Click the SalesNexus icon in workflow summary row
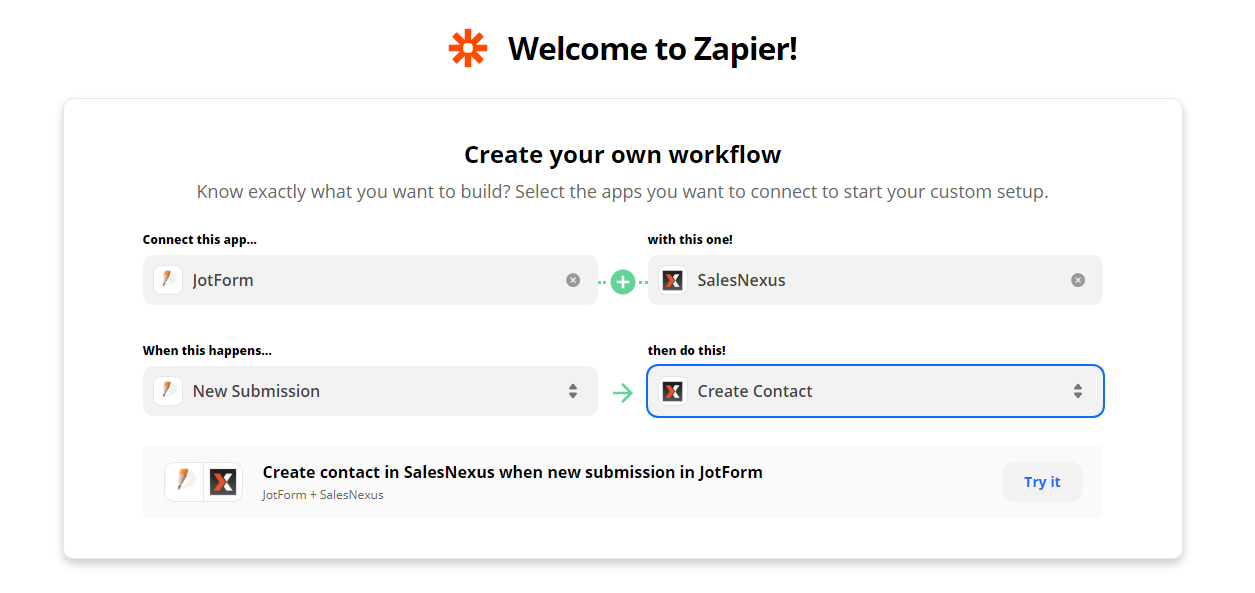The image size is (1255, 593). (x=223, y=482)
